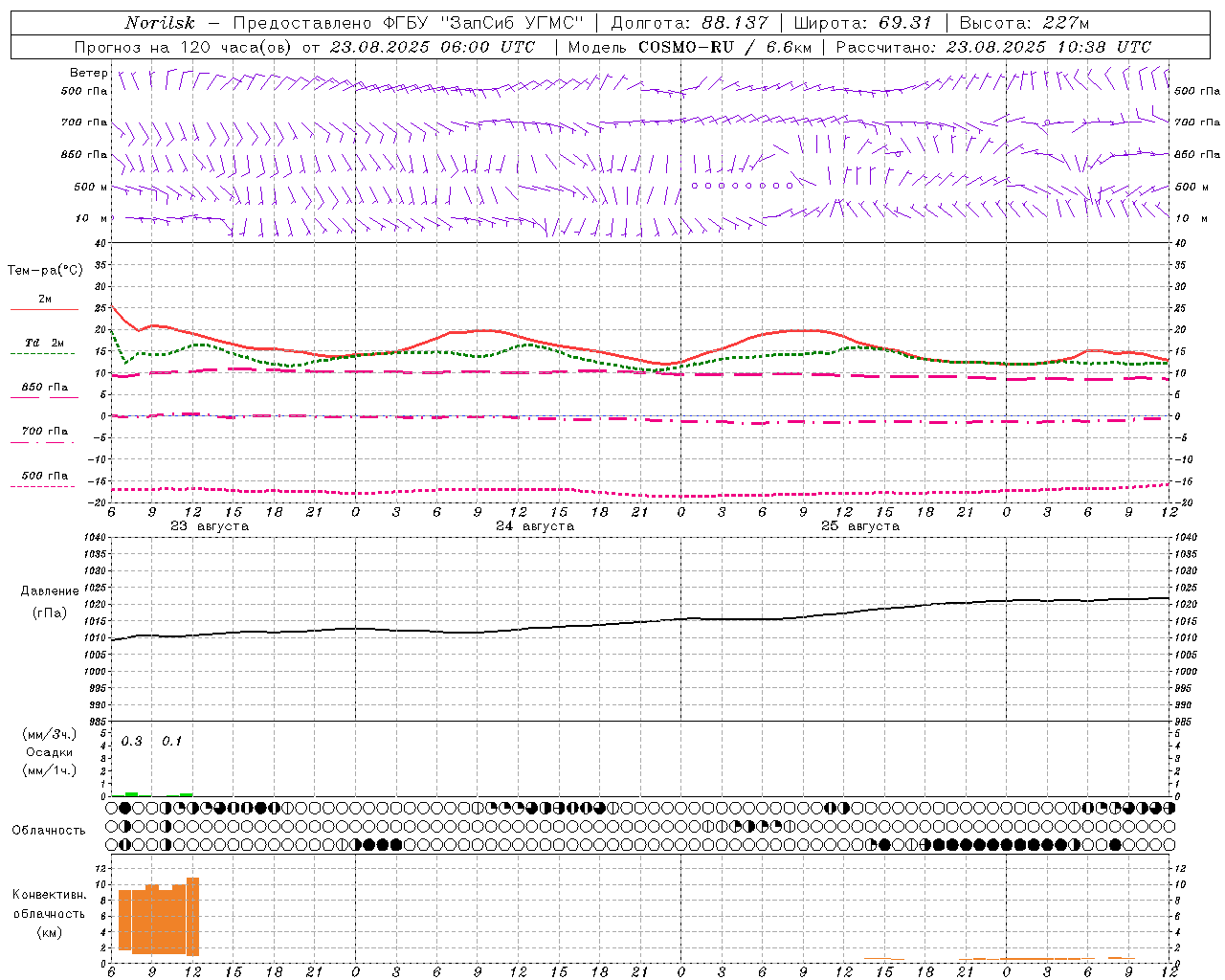Click the green precipitation bar below "0.3"
The height and width of the screenshot is (980, 1225).
click(x=131, y=794)
